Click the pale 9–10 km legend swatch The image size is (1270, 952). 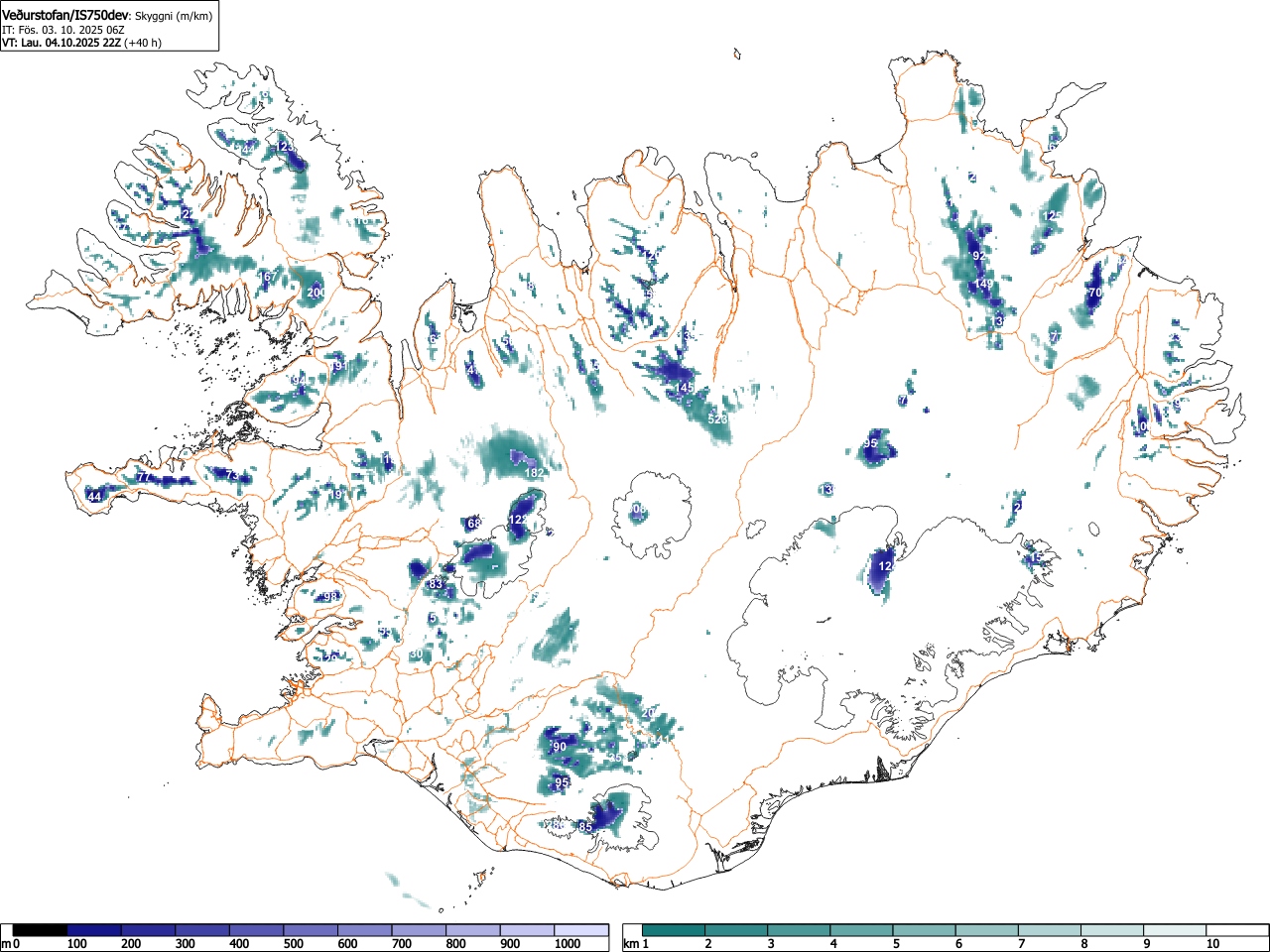pos(1176,930)
